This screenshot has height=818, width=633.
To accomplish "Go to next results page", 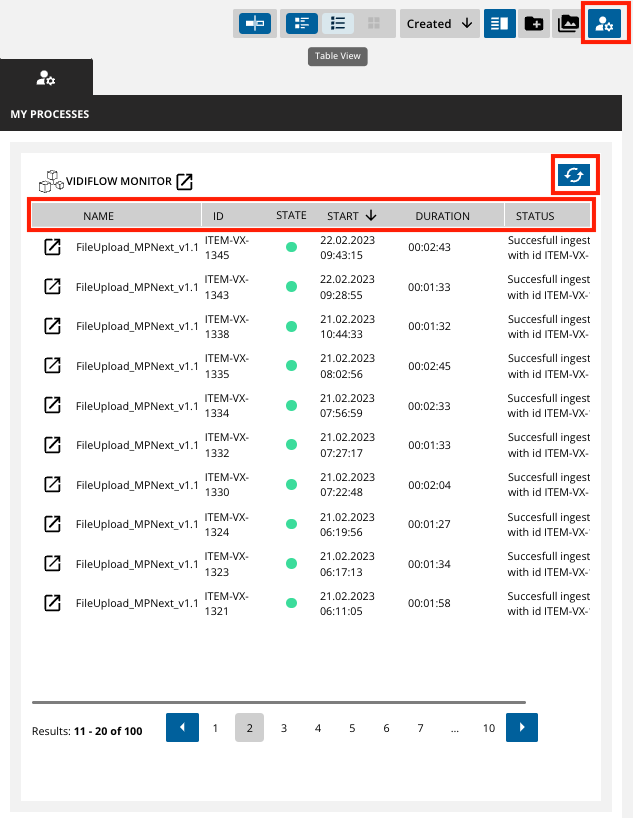I will (x=522, y=728).
